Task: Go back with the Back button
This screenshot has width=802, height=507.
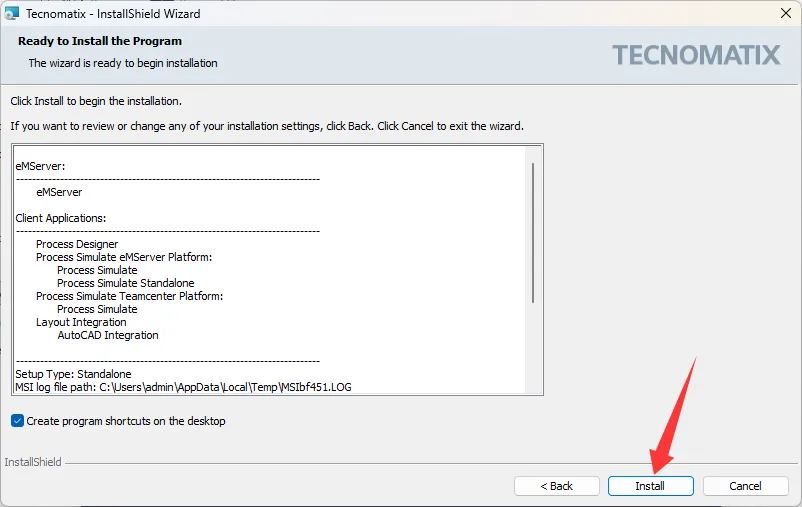Action: (x=557, y=486)
